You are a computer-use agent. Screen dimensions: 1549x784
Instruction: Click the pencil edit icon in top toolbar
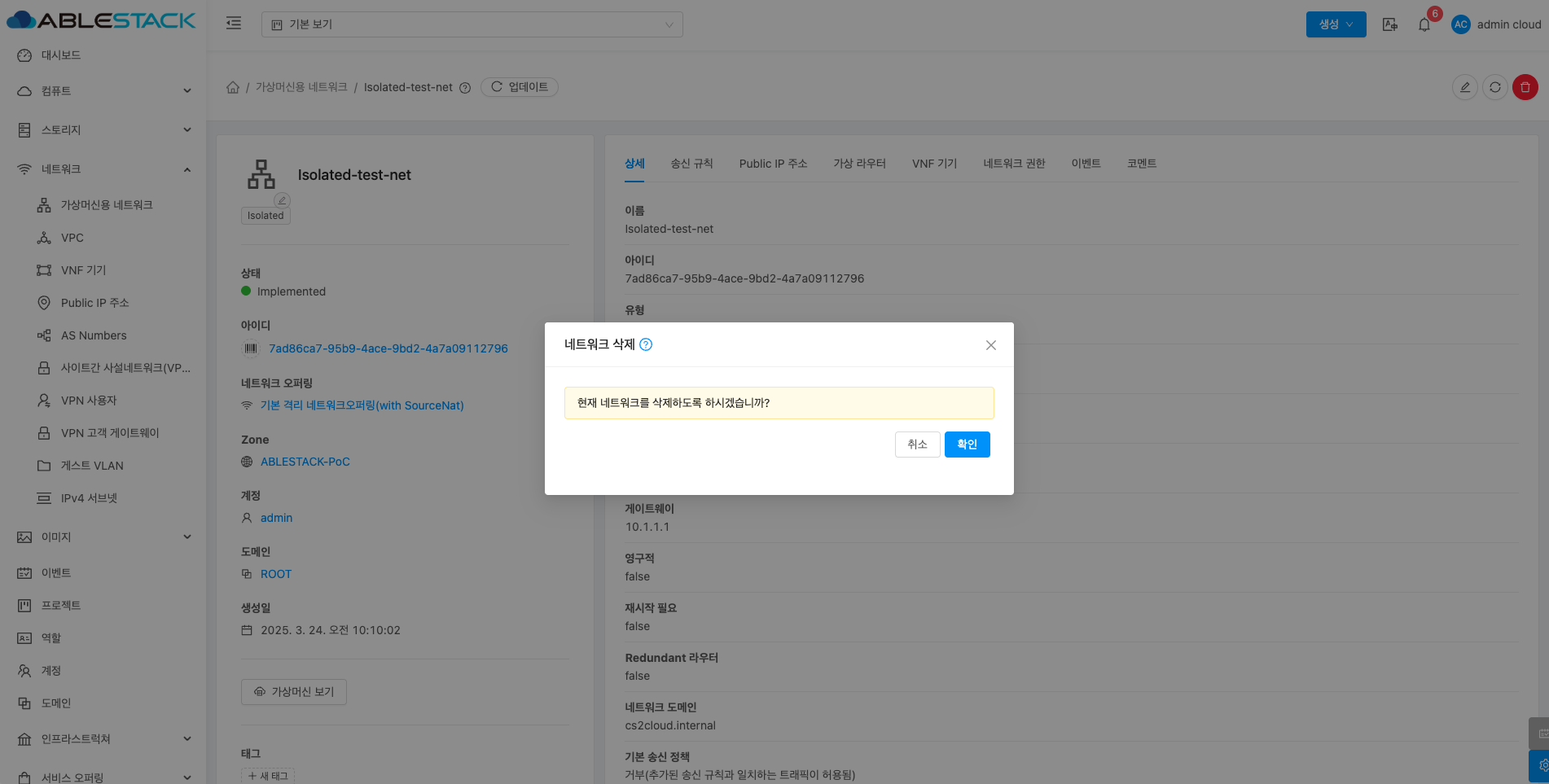(1464, 87)
